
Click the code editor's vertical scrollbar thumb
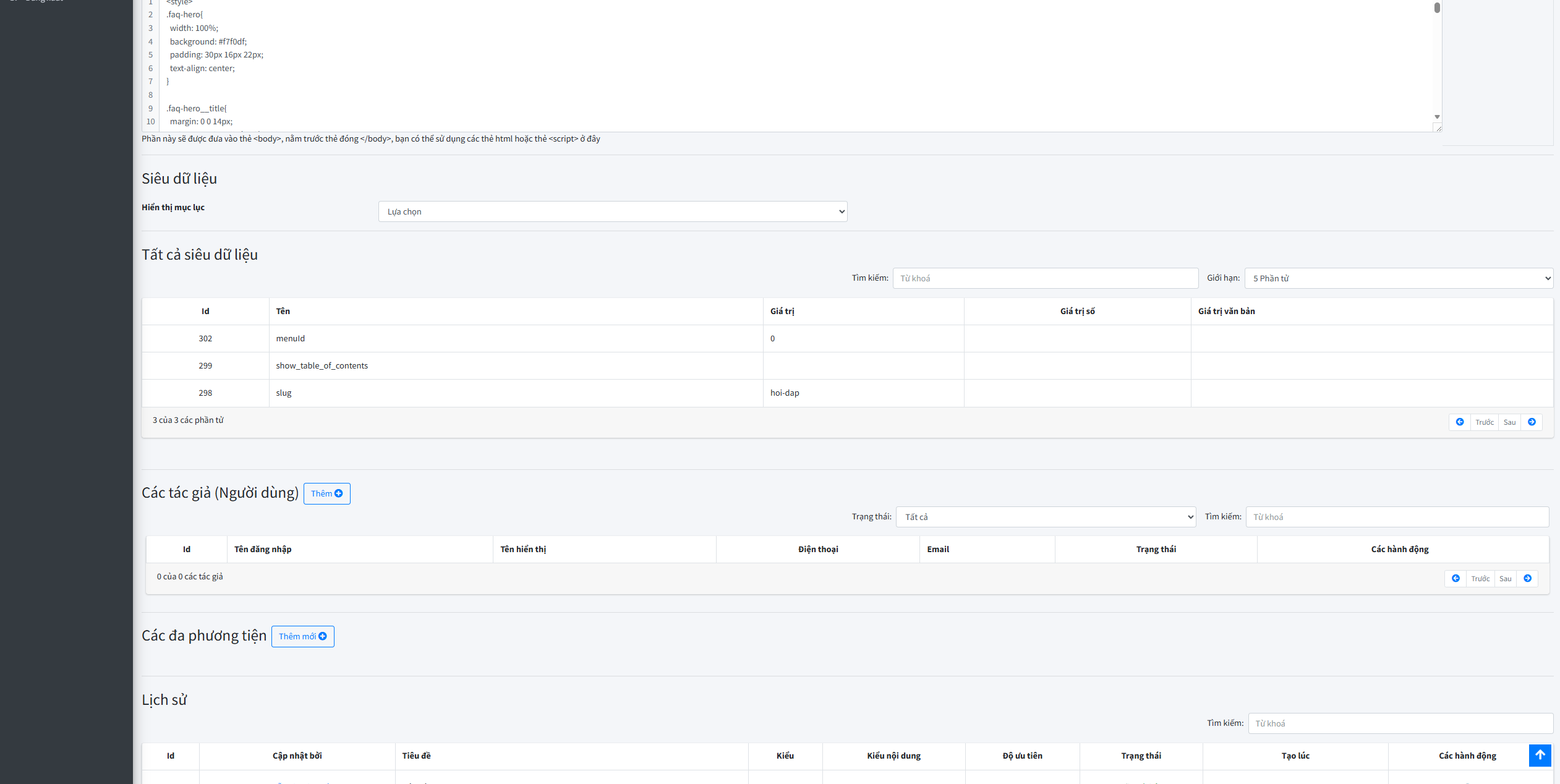pos(1437,8)
